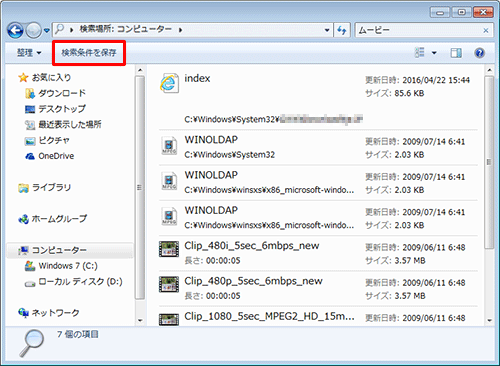Select お気に入り in the navigation pane
This screenshot has height=366, width=500.
51,77
